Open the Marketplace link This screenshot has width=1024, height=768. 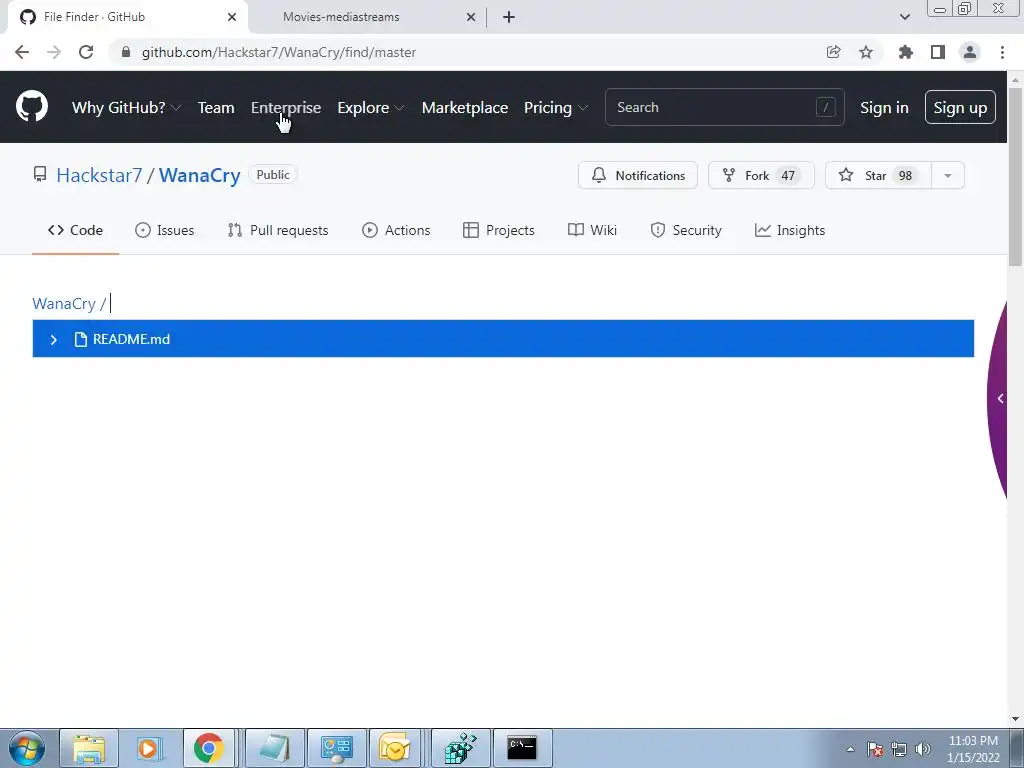465,108
